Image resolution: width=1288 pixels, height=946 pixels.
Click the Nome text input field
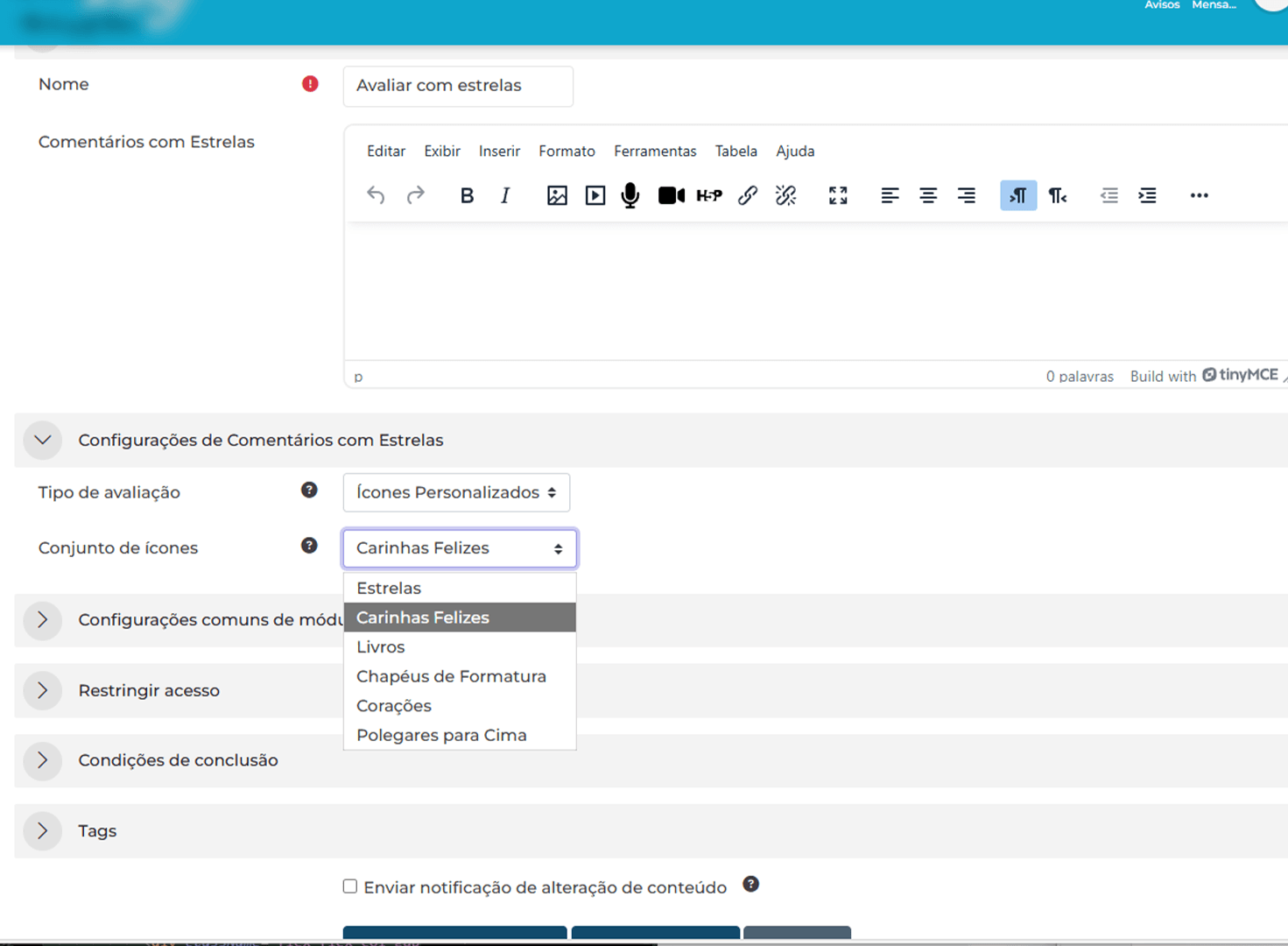[458, 86]
